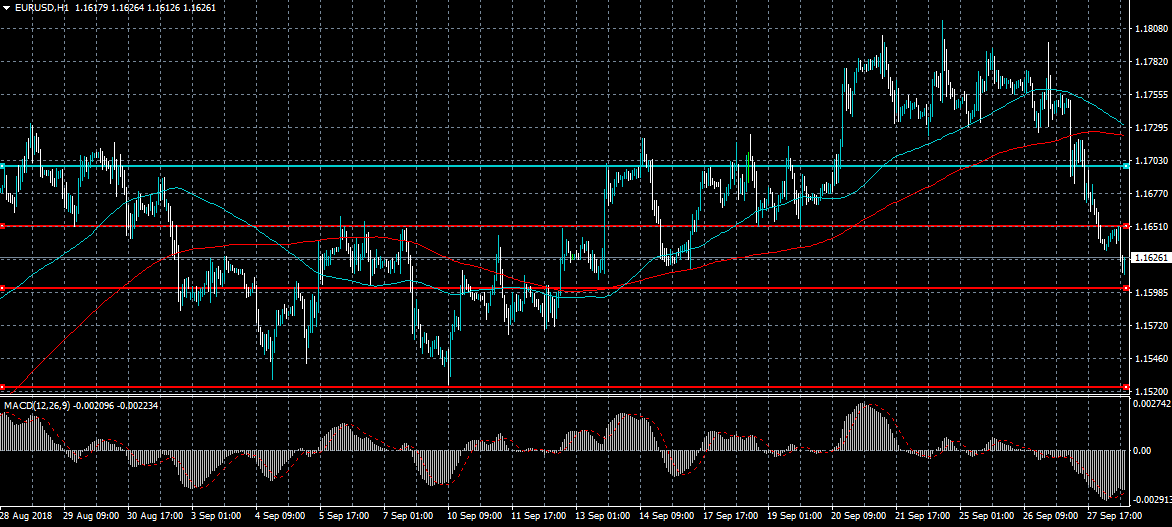
Task: Click the MACD scale value 0.00
Action: 1144,451
